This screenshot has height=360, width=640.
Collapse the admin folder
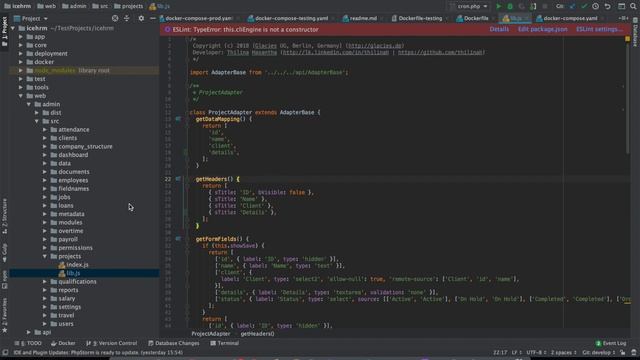point(29,104)
